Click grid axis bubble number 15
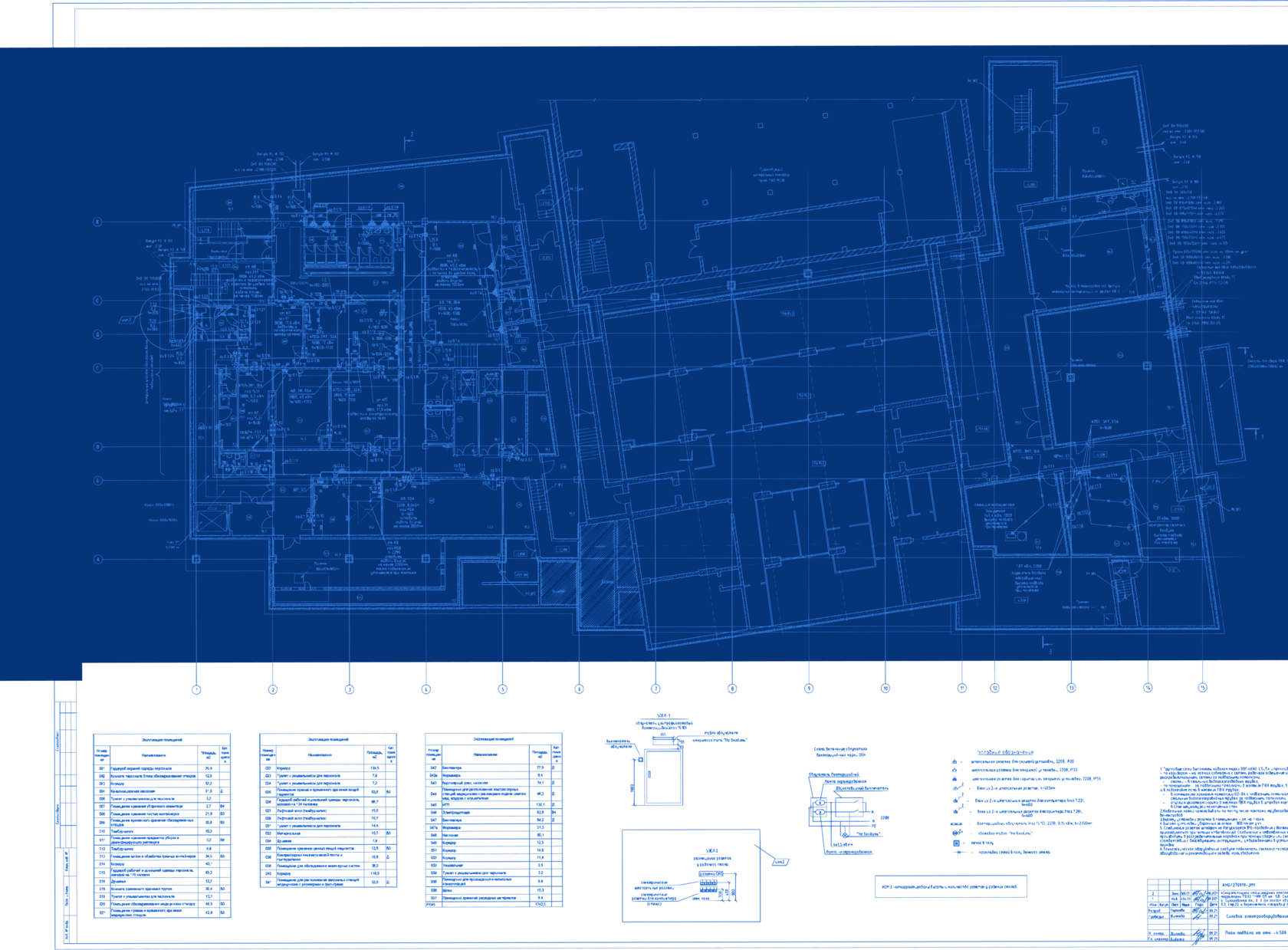This screenshot has width=1288, height=950. pyautogui.click(x=1202, y=688)
